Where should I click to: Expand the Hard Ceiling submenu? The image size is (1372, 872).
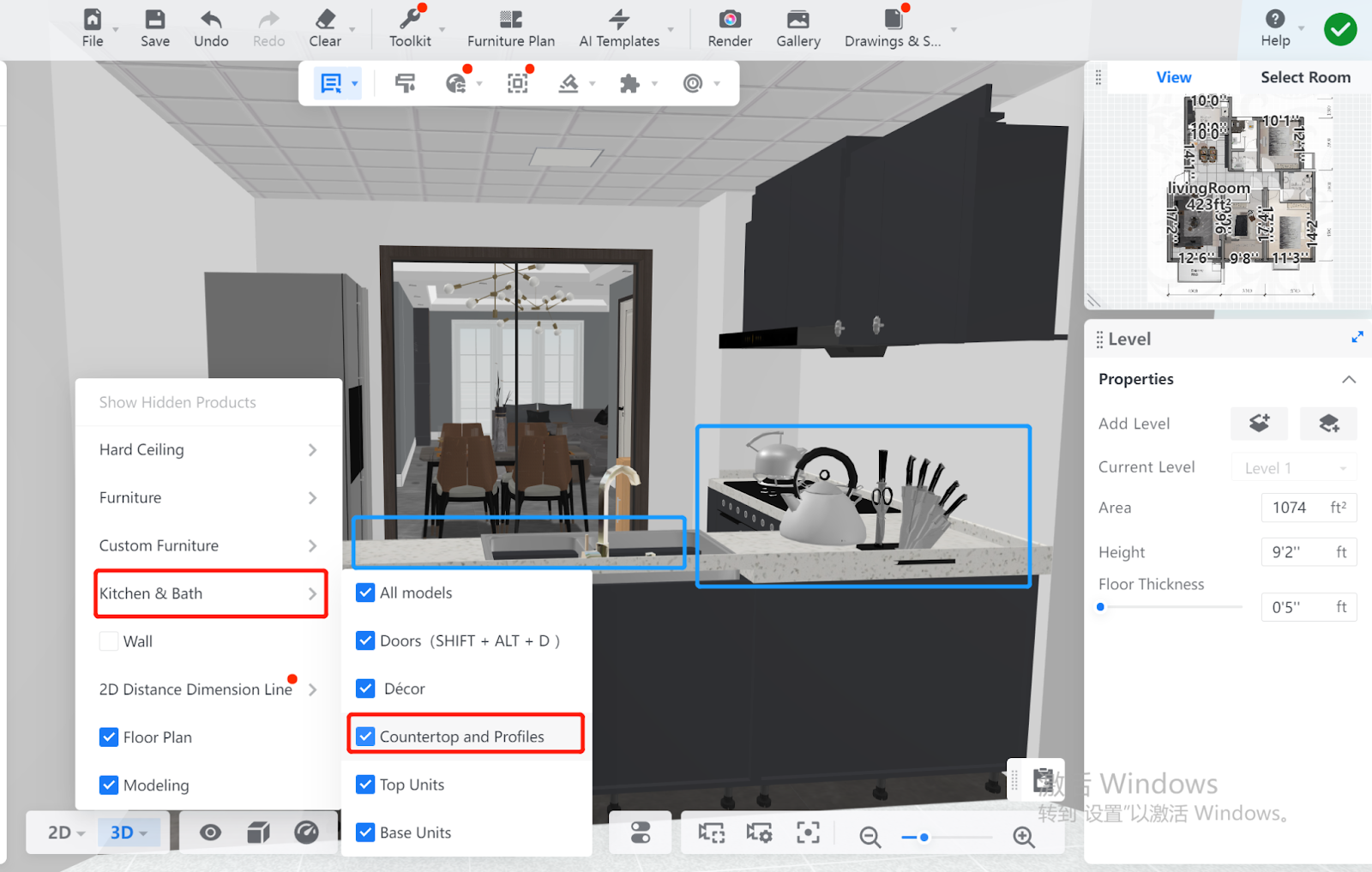[208, 449]
